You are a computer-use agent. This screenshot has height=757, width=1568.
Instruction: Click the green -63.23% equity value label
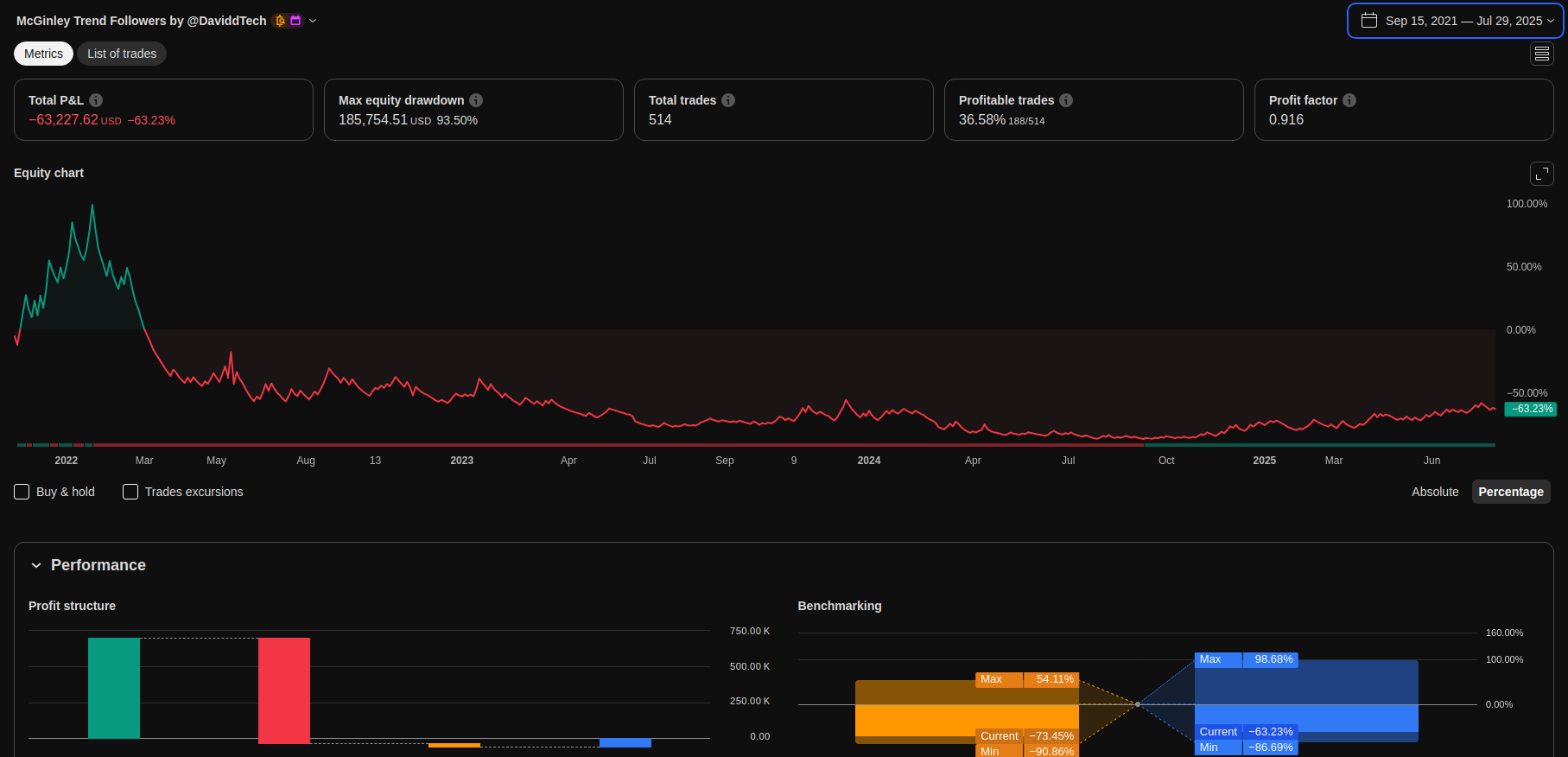click(1531, 409)
